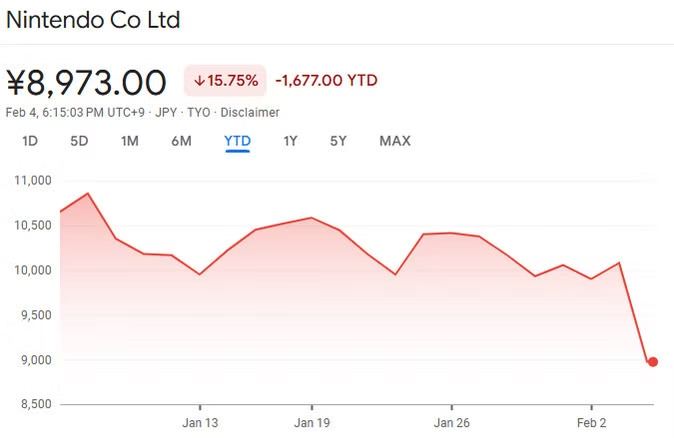Click the Jan 26 date label
This screenshot has height=438, width=674.
click(452, 421)
